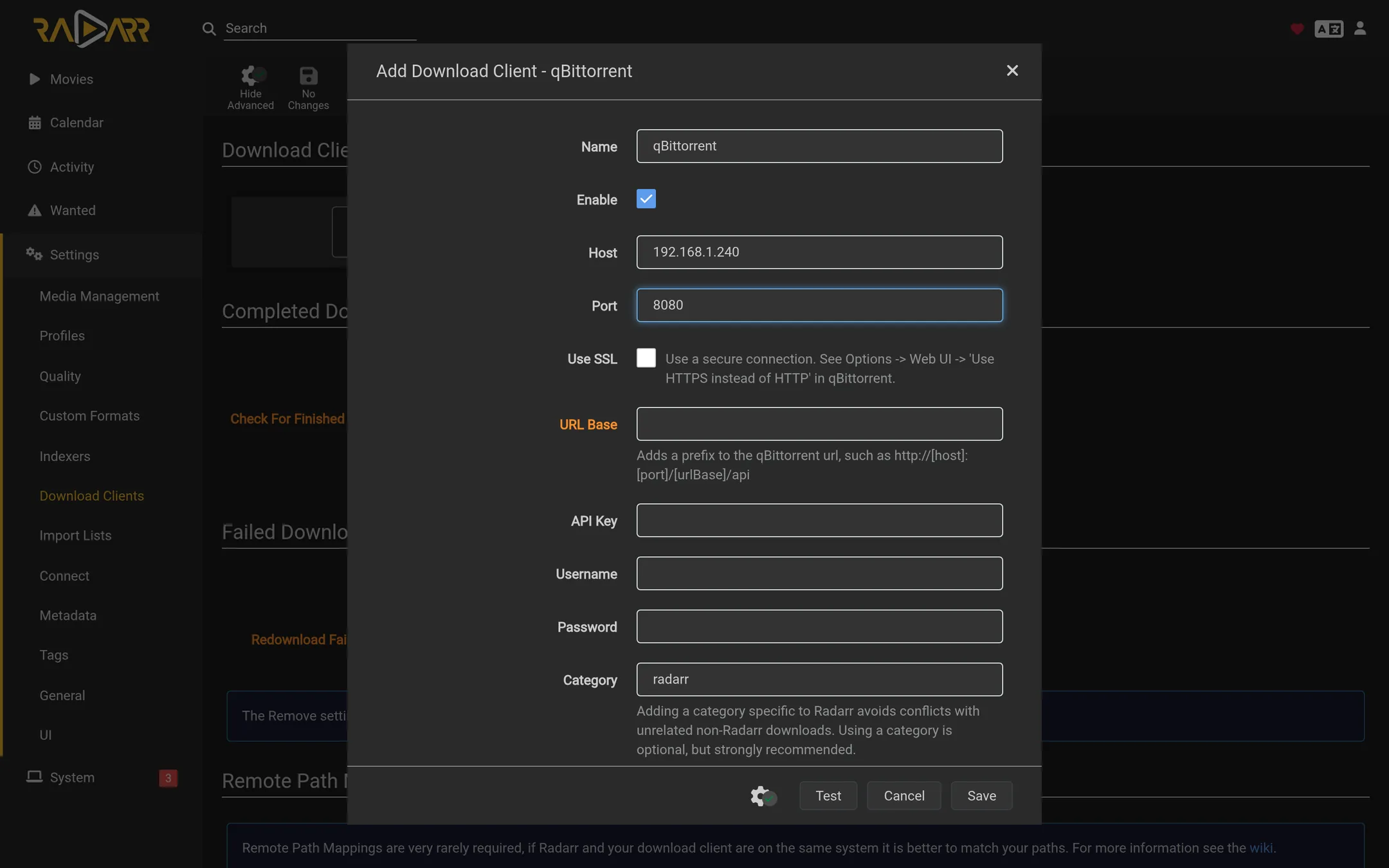Close the Add Download Client dialog
The image size is (1389, 868).
(x=1012, y=71)
